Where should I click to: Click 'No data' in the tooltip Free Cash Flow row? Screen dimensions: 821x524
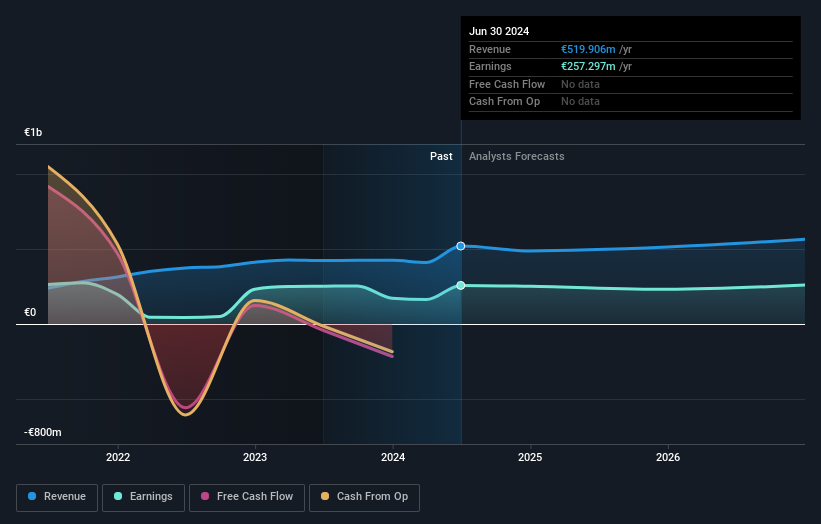(580, 84)
